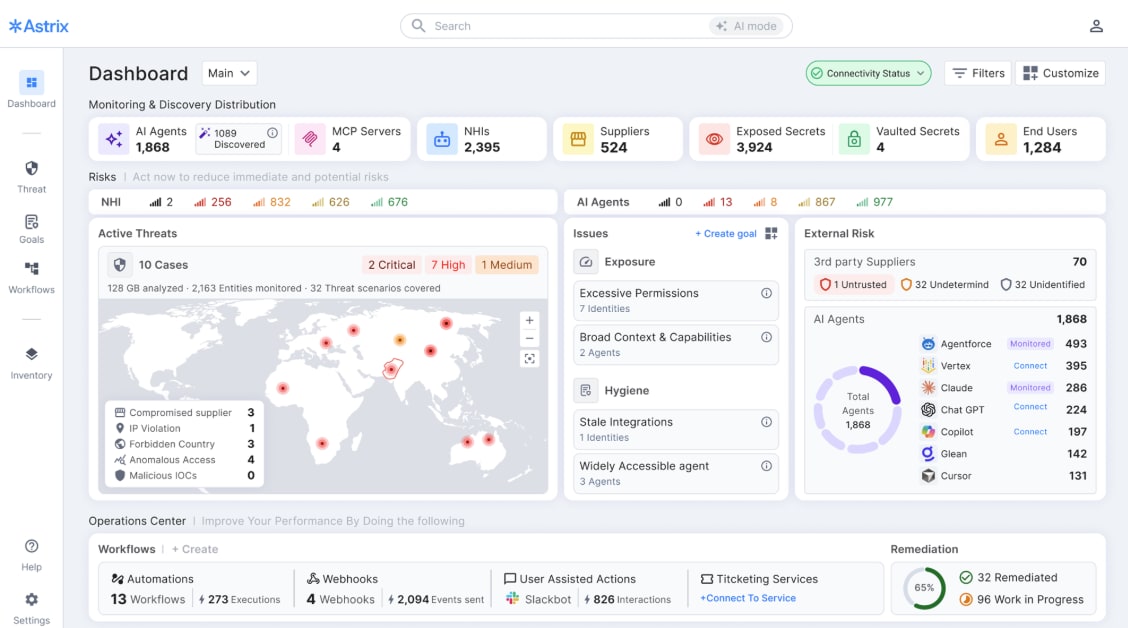The height and width of the screenshot is (628, 1128).
Task: Click 96 Work in Progress
Action: [1022, 599]
